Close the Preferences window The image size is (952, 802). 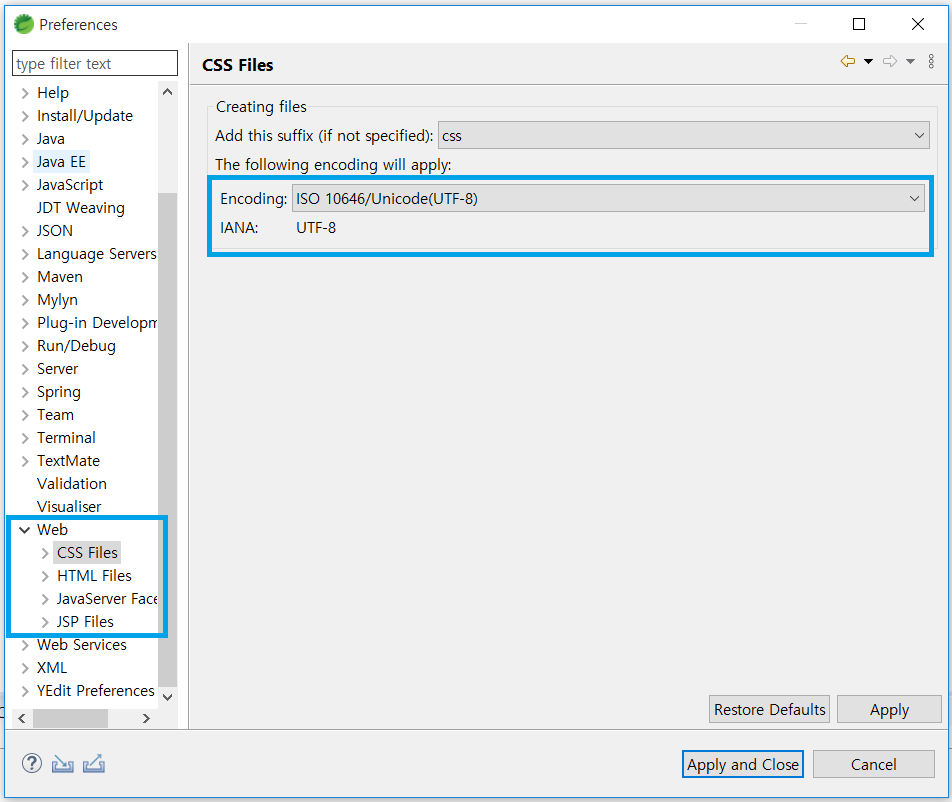coord(918,24)
